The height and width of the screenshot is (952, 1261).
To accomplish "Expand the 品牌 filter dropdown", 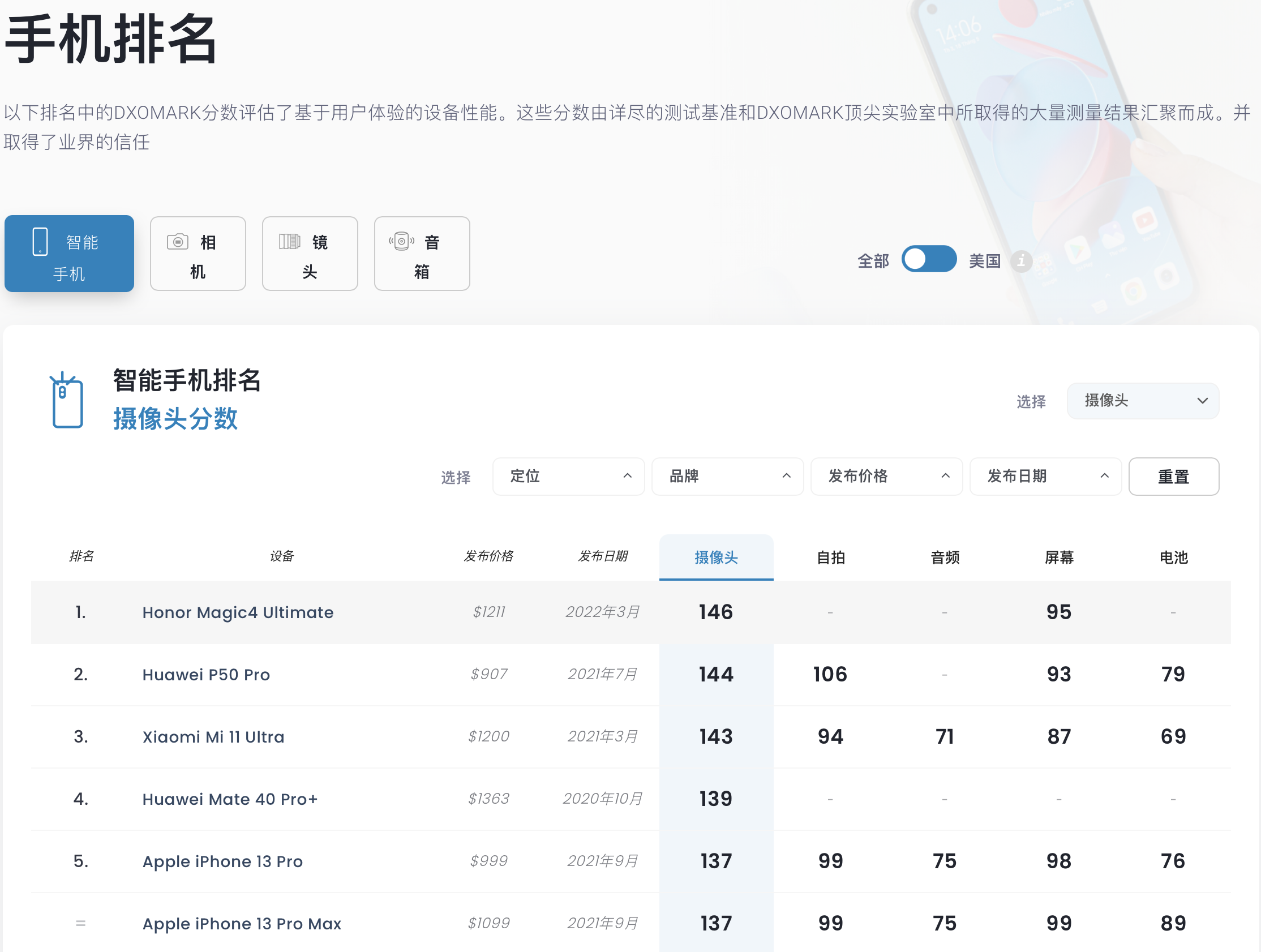I will (x=727, y=476).
